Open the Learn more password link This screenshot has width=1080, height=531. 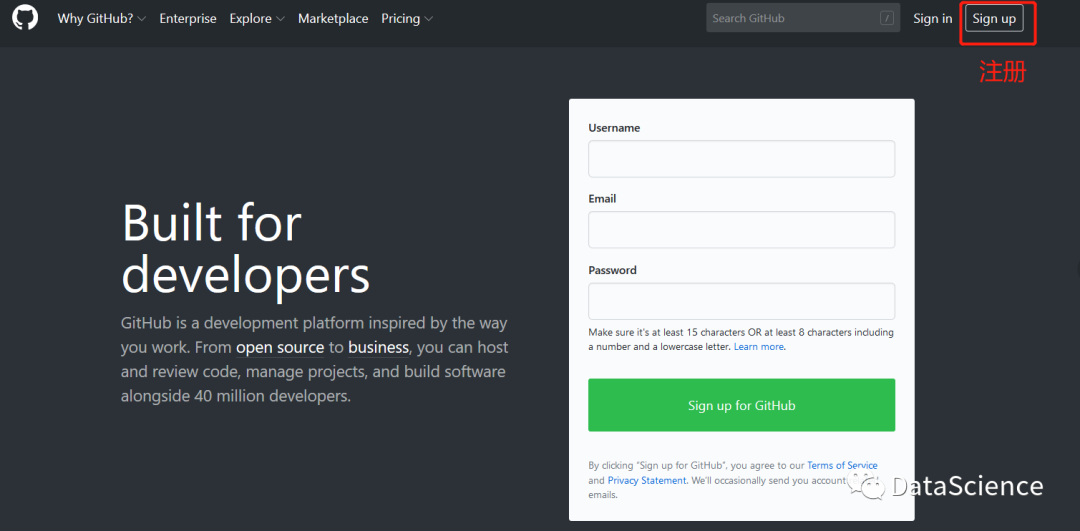coord(758,347)
